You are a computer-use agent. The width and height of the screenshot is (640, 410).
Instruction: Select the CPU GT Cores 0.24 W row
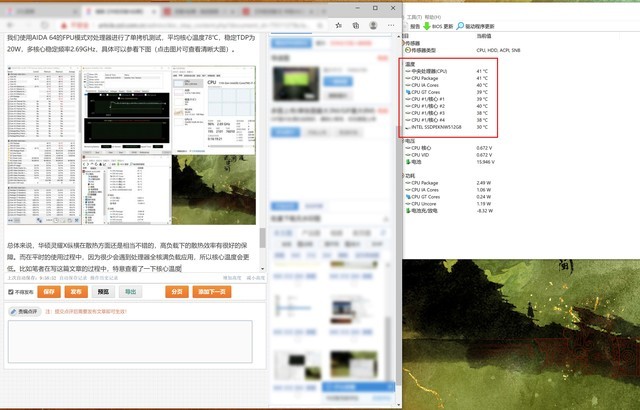click(449, 197)
